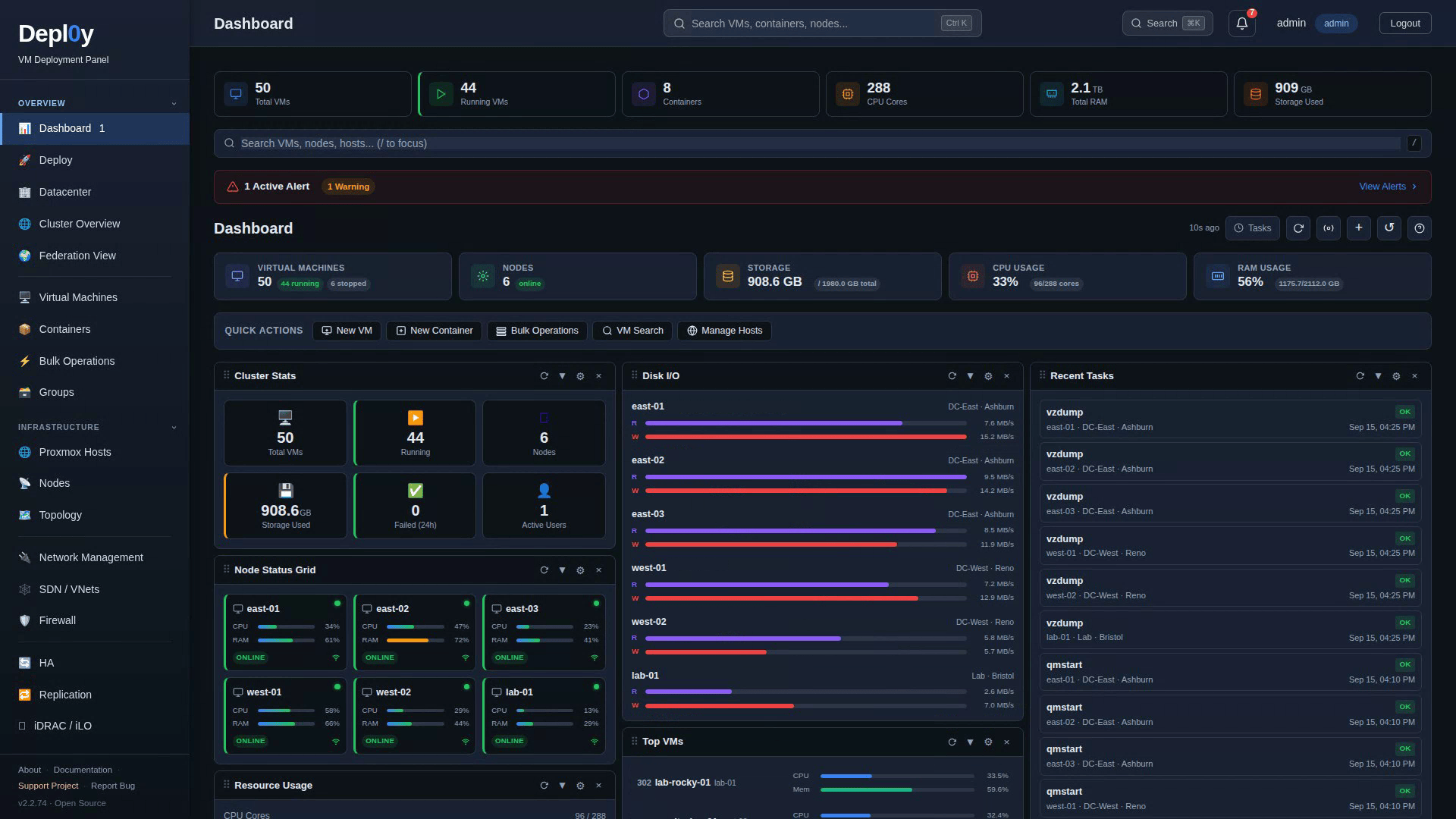Refresh the Recent Tasks panel
The image size is (1456, 819).
[x=1360, y=376]
